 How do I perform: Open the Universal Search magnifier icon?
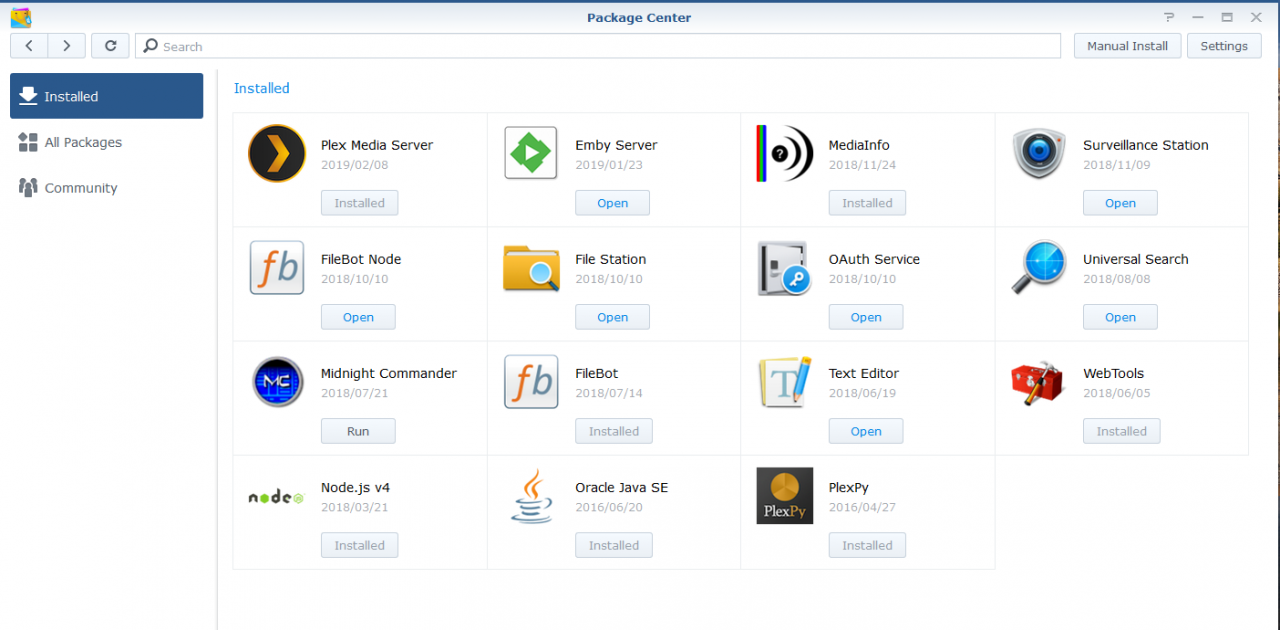[x=1038, y=267]
